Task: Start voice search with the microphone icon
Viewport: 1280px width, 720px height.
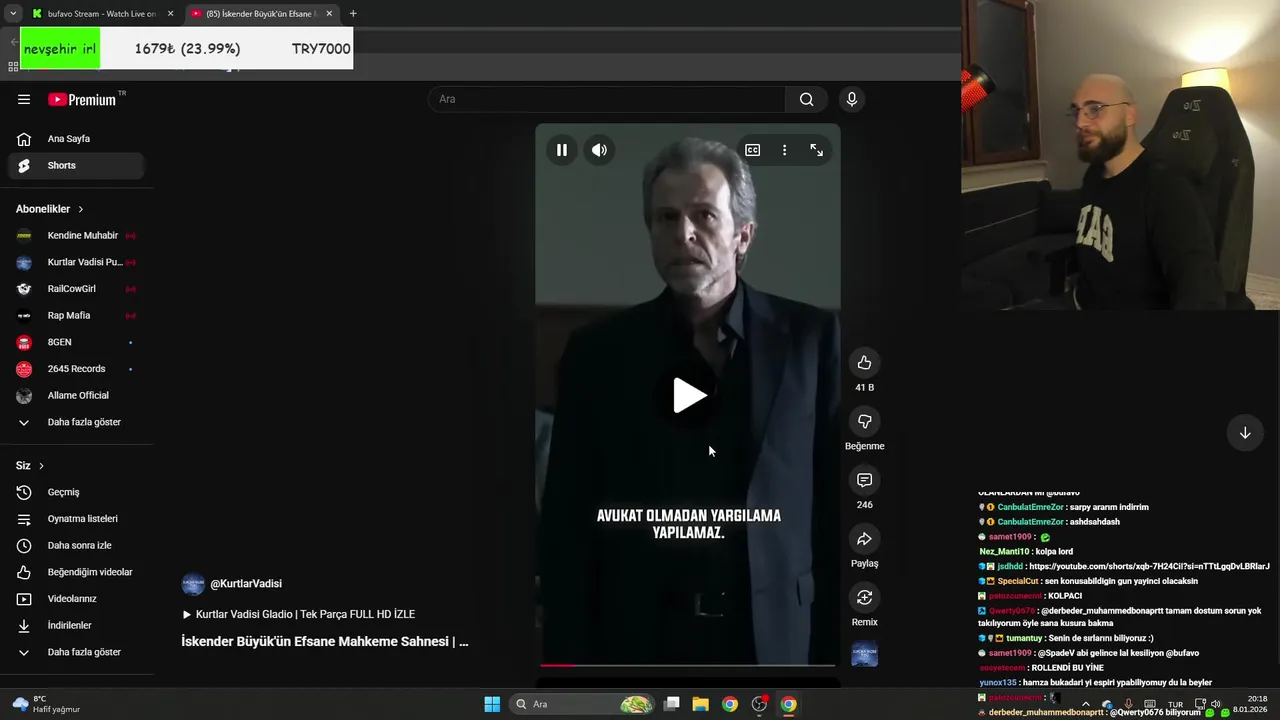Action: pyautogui.click(x=851, y=99)
